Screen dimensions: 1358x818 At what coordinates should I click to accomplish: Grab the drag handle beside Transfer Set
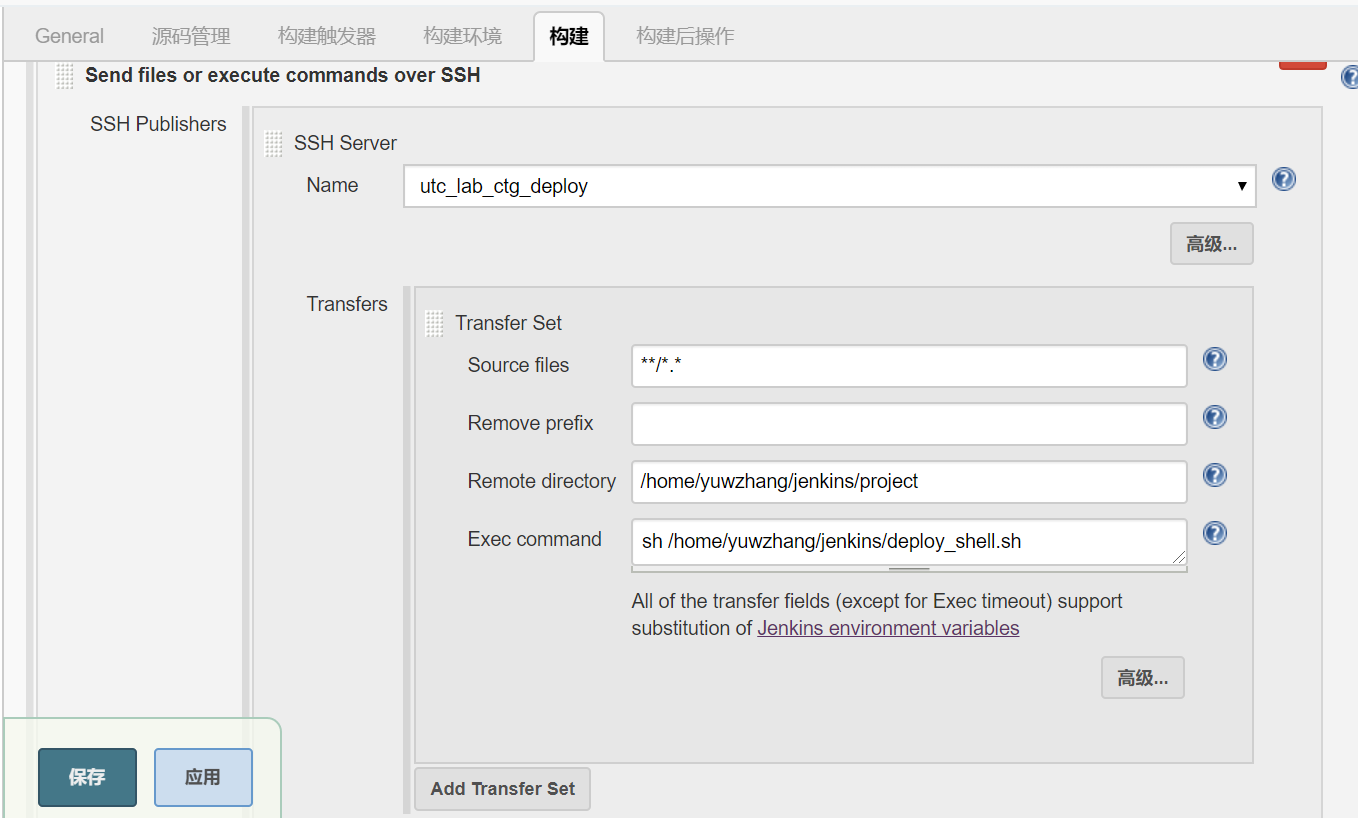[x=434, y=323]
